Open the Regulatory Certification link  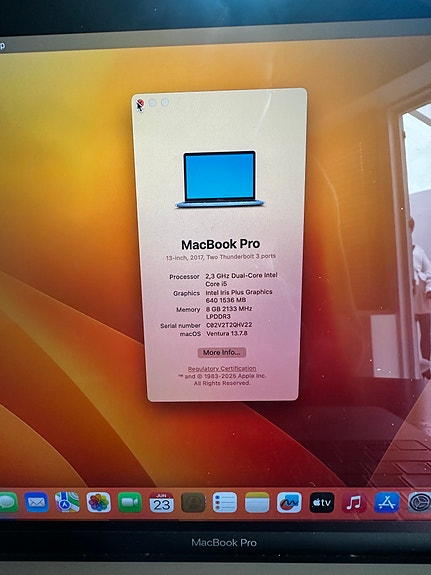tap(222, 369)
